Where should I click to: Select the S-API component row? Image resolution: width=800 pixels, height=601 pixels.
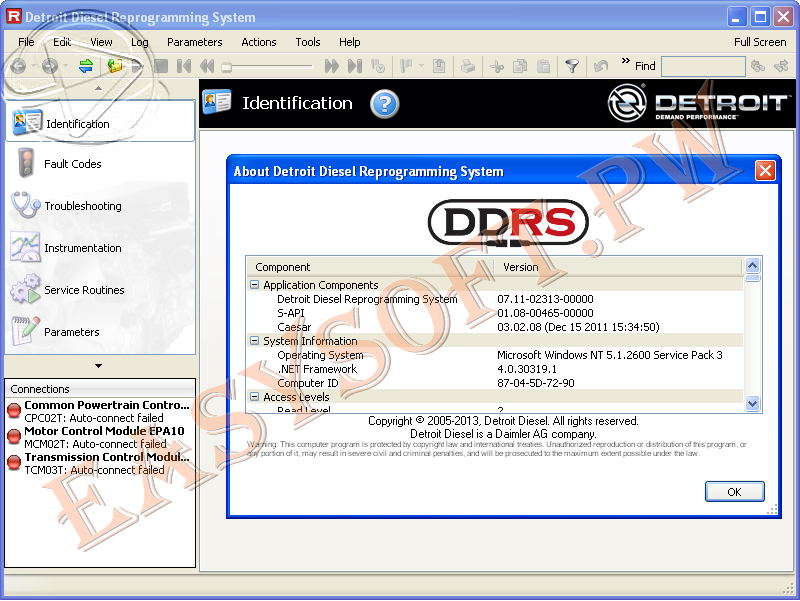(495, 313)
